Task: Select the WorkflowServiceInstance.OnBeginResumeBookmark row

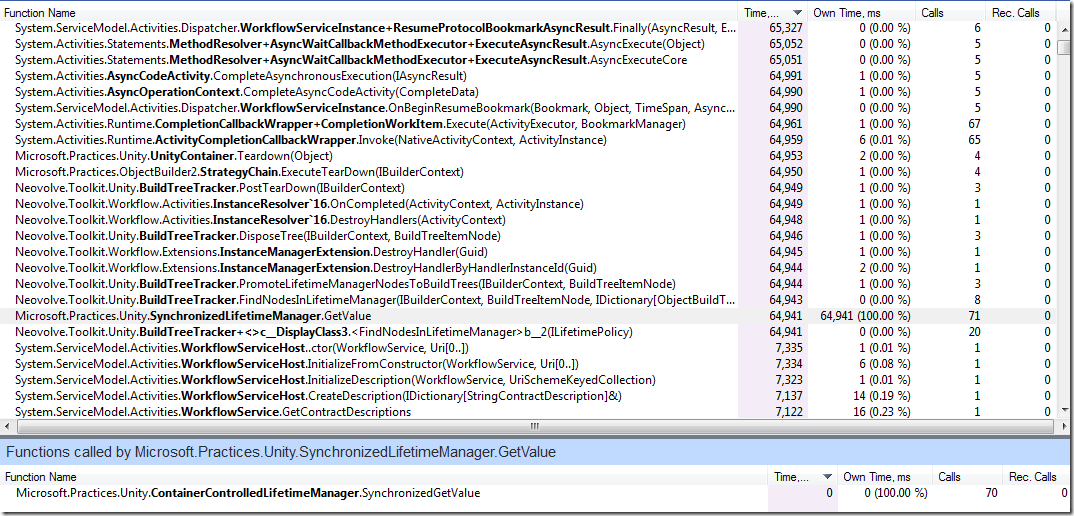Action: click(527, 108)
